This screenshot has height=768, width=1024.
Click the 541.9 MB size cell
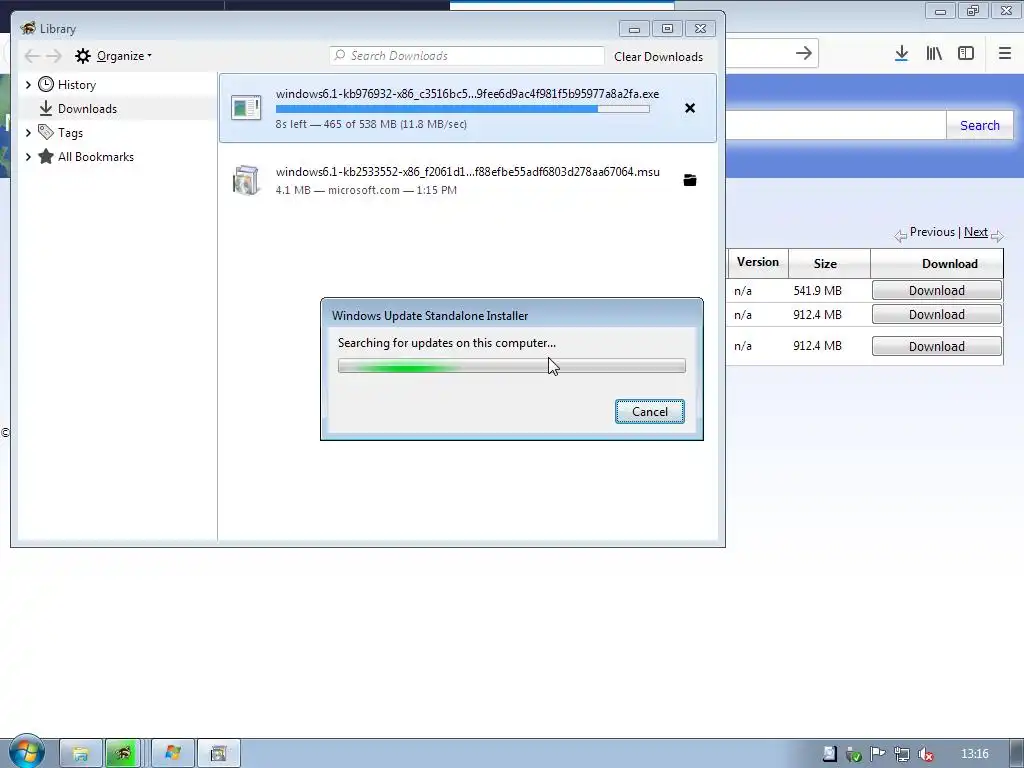(x=818, y=291)
